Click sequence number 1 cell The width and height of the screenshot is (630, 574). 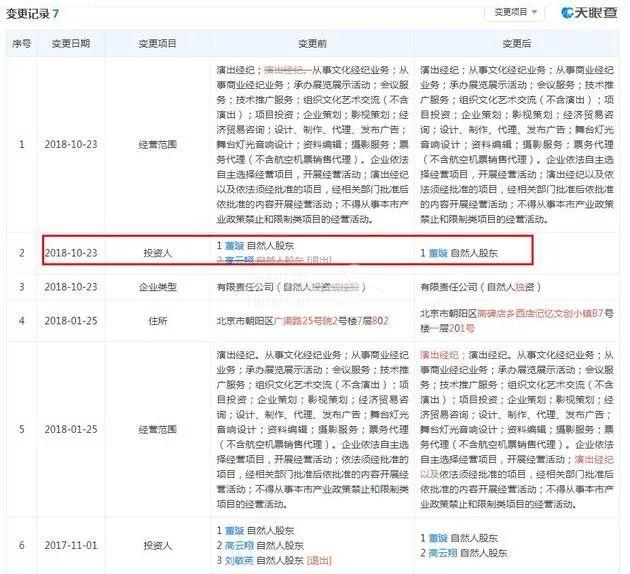click(x=22, y=144)
